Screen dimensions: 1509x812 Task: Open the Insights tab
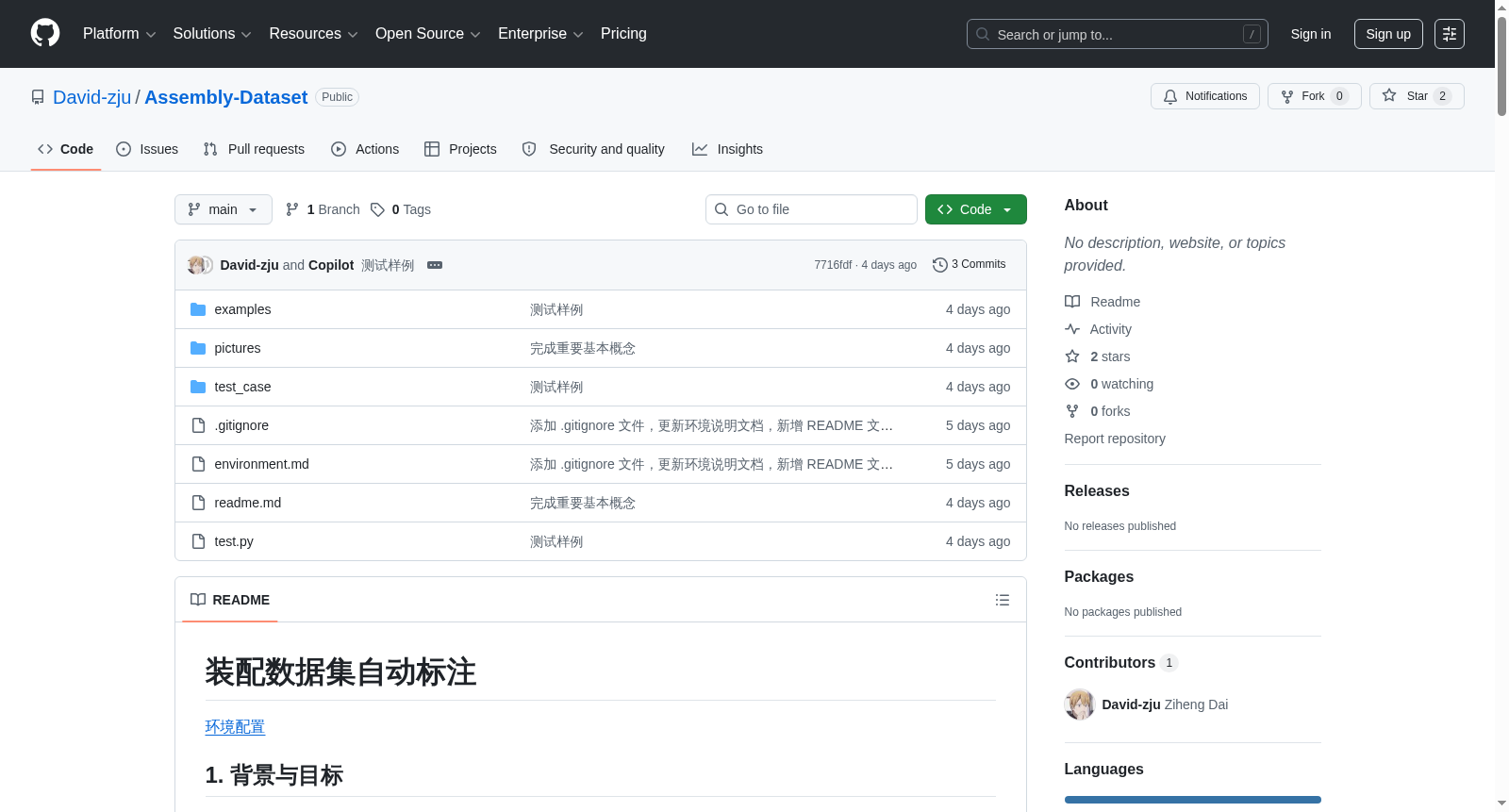[727, 149]
